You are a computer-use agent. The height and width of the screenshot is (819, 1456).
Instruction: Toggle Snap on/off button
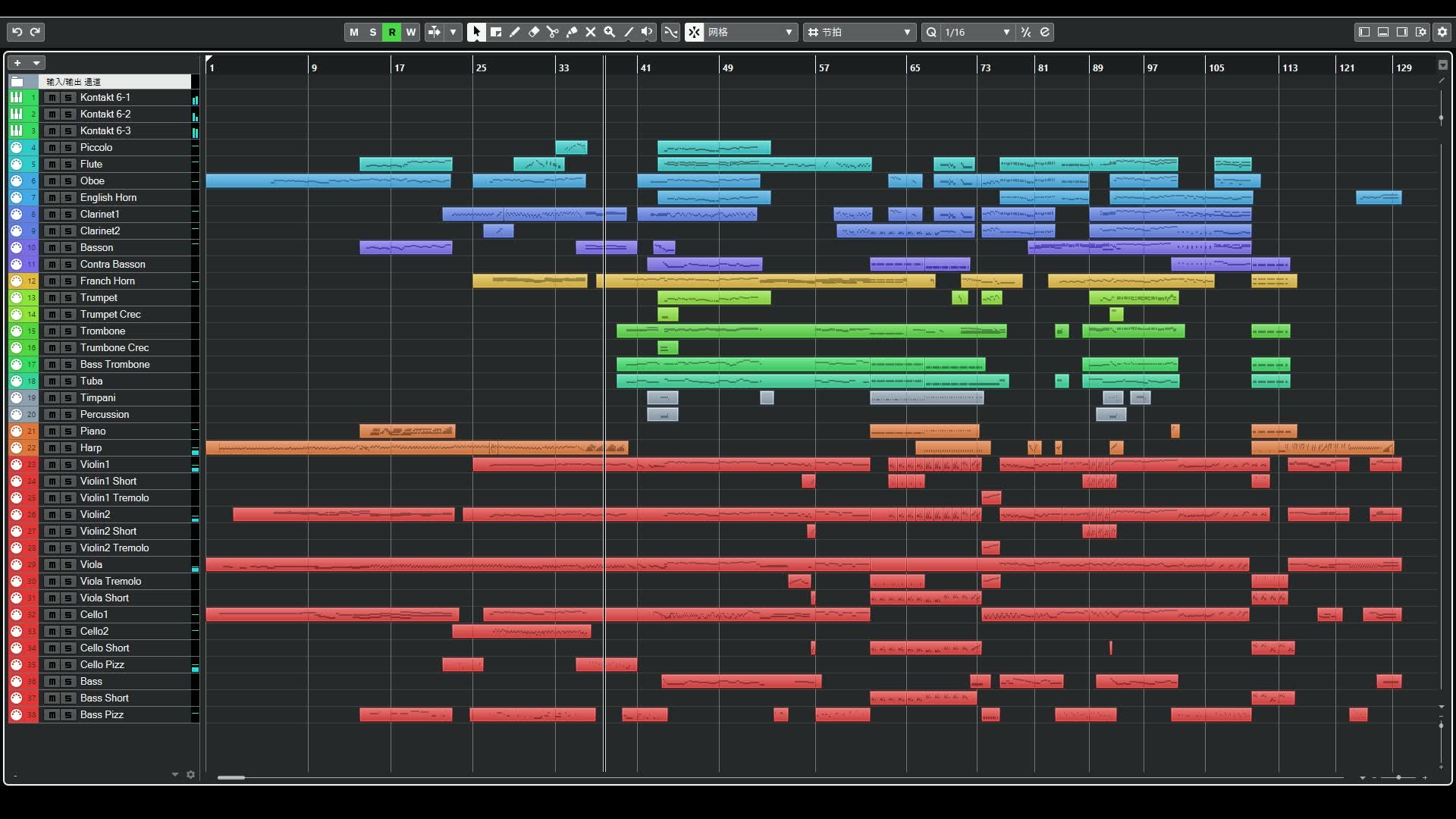click(695, 32)
